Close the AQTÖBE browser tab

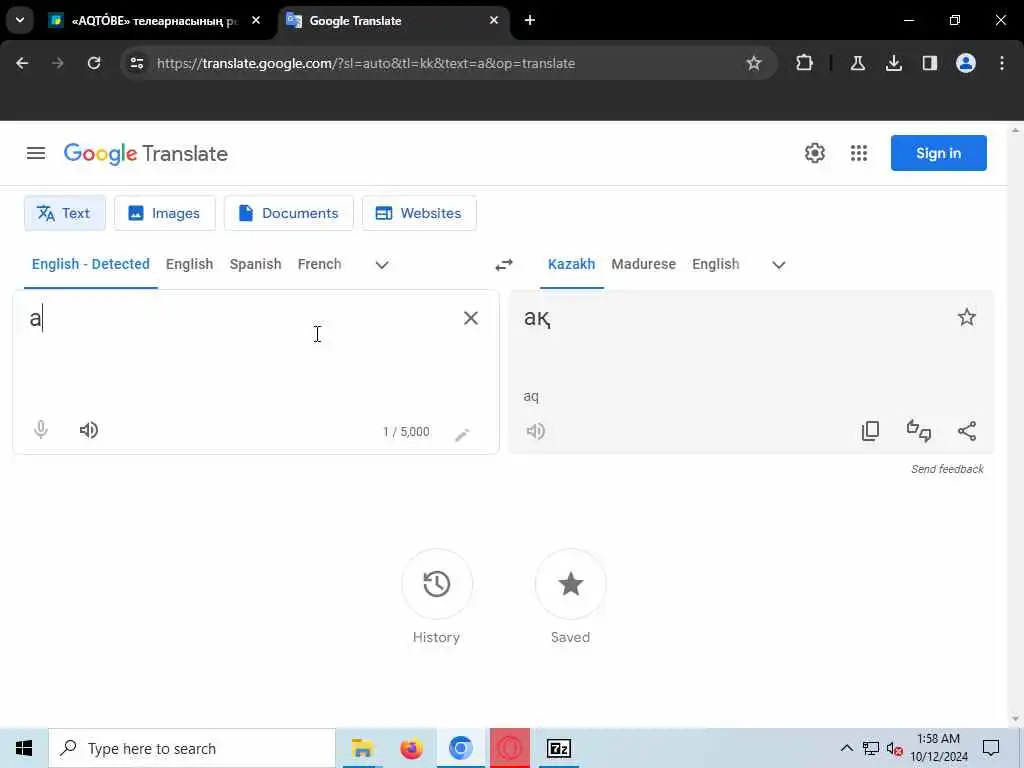[x=256, y=20]
